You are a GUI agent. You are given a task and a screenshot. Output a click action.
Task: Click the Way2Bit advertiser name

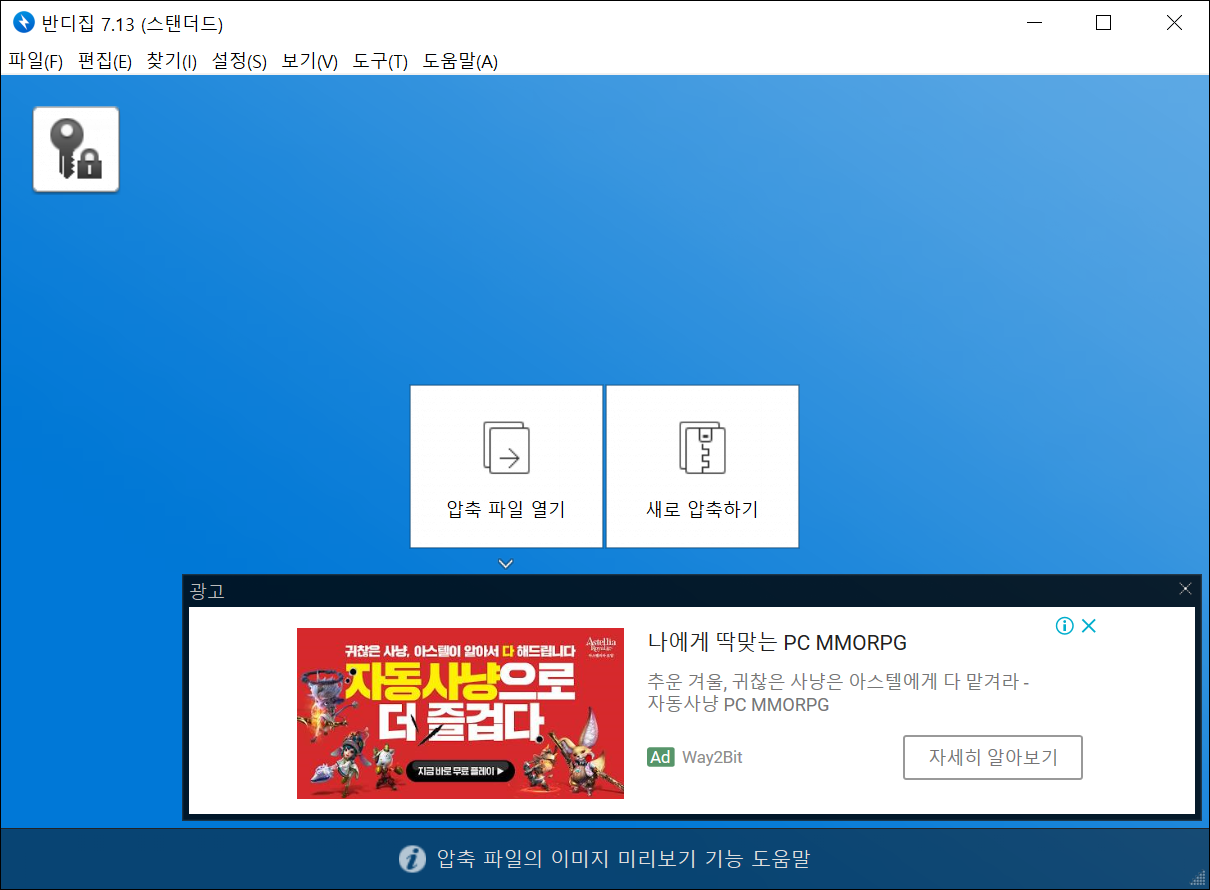712,757
